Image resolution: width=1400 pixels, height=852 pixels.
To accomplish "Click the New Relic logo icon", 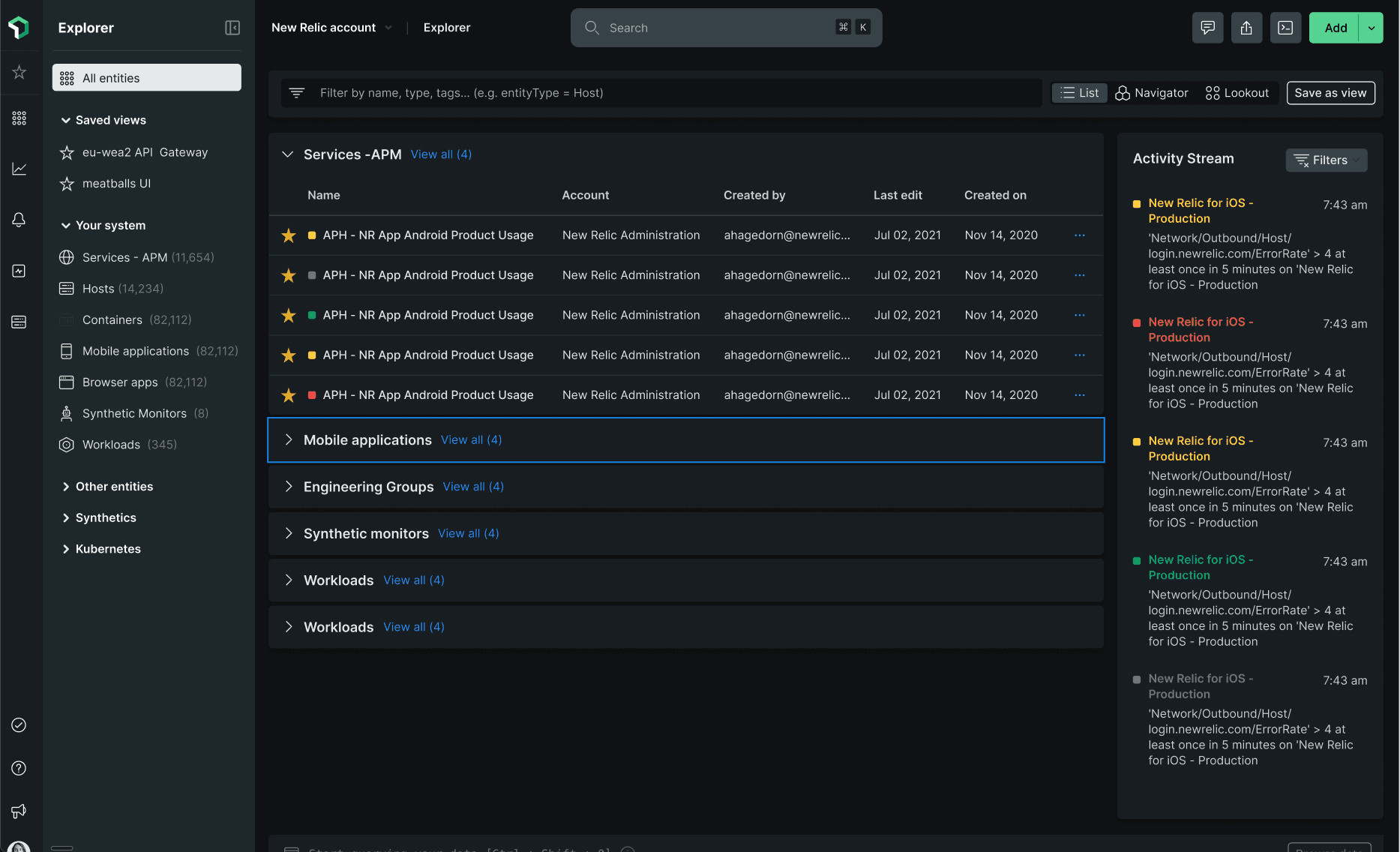I will pyautogui.click(x=19, y=28).
